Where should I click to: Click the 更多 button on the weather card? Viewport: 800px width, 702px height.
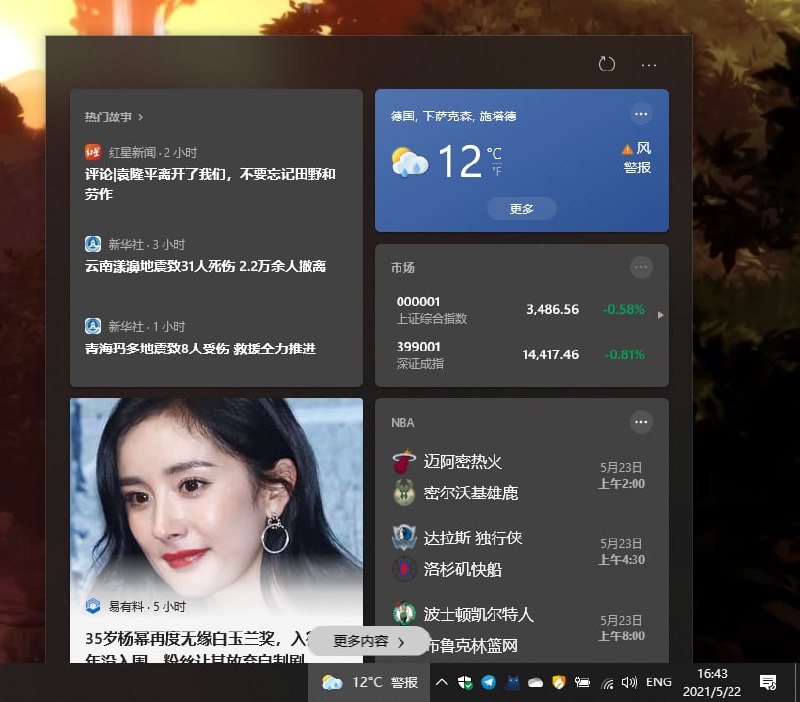[521, 209]
